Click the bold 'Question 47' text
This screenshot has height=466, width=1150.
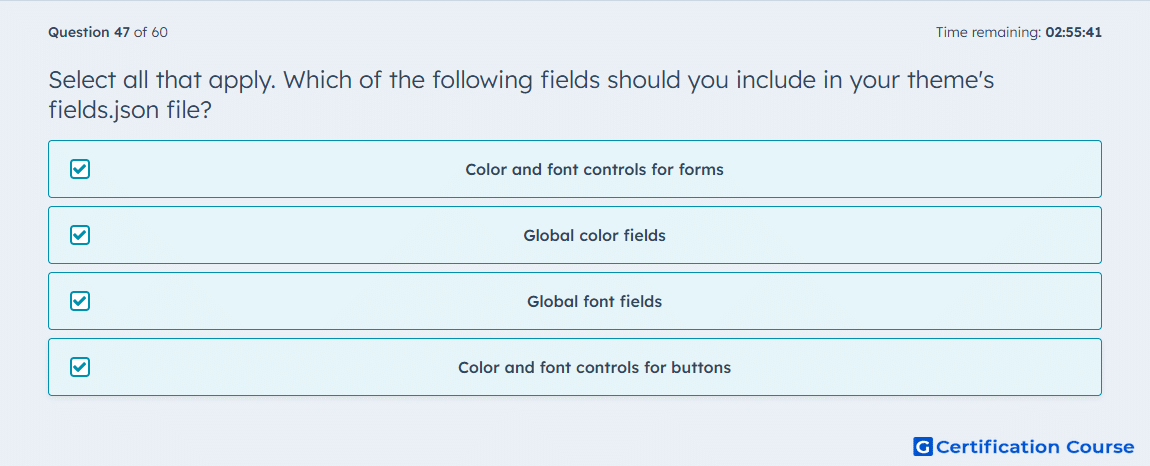pos(89,32)
